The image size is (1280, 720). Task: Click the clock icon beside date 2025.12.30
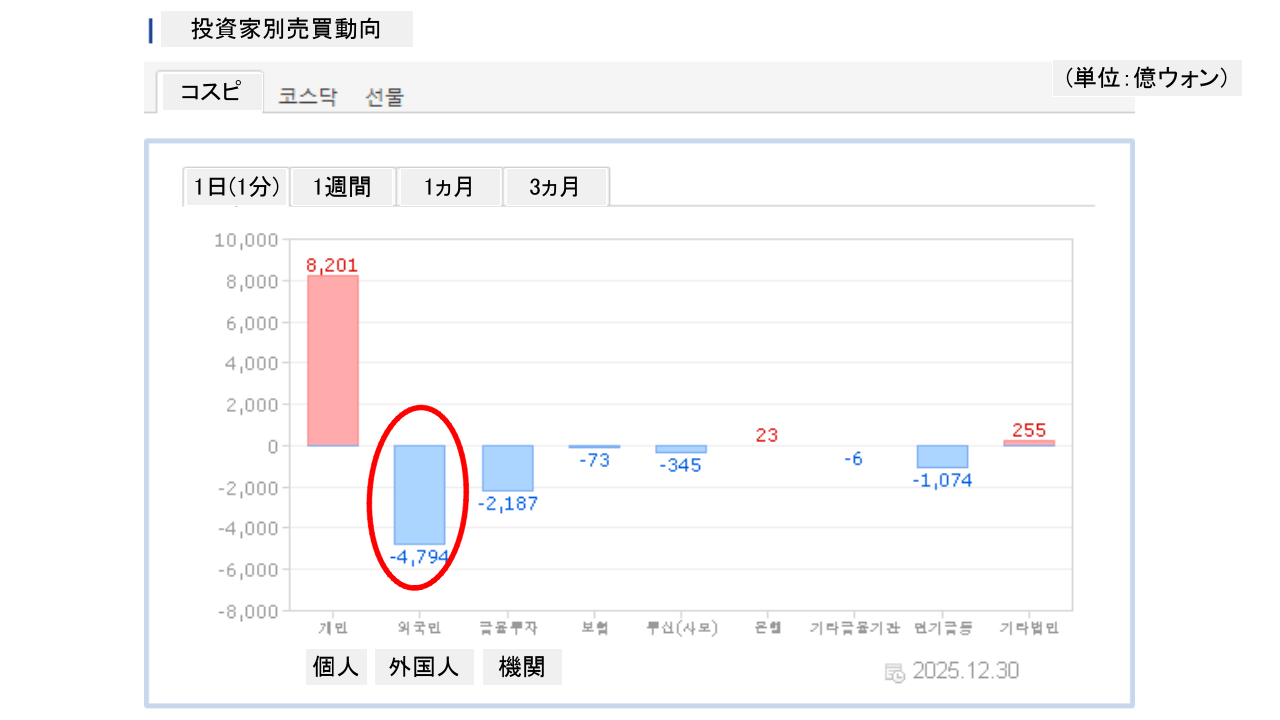click(x=895, y=672)
